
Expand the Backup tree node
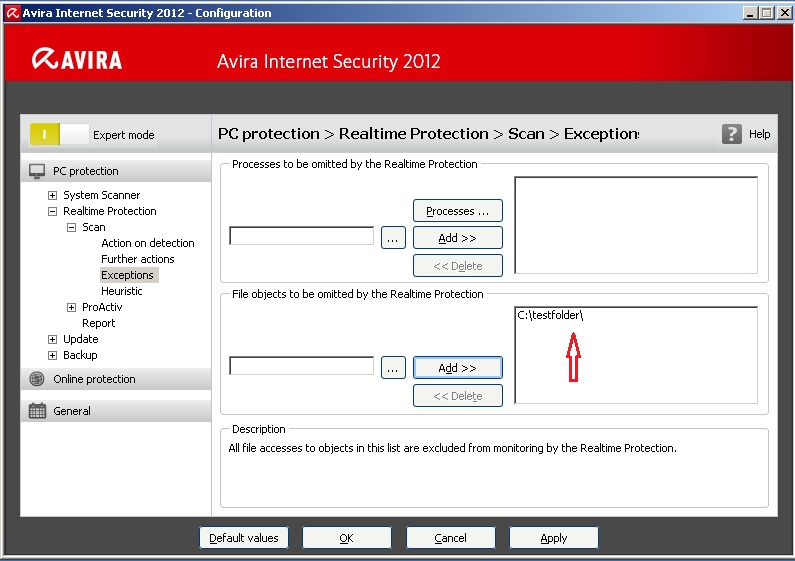pyautogui.click(x=52, y=356)
